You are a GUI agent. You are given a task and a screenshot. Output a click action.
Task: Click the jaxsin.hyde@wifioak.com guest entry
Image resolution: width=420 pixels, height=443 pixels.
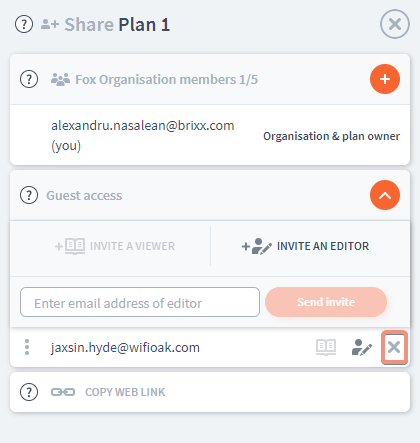125,347
